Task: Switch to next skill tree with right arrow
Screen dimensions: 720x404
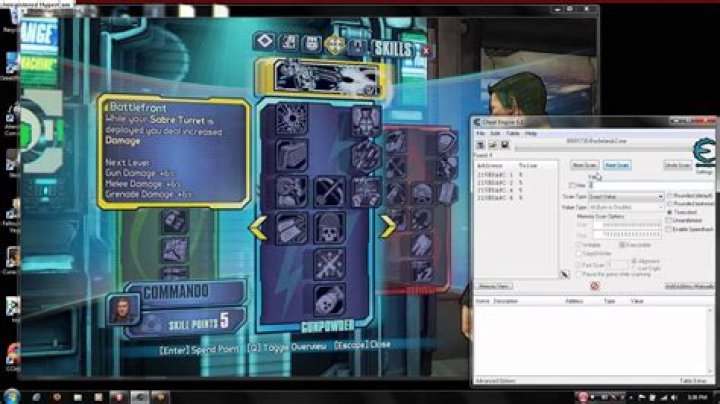Action: click(388, 226)
